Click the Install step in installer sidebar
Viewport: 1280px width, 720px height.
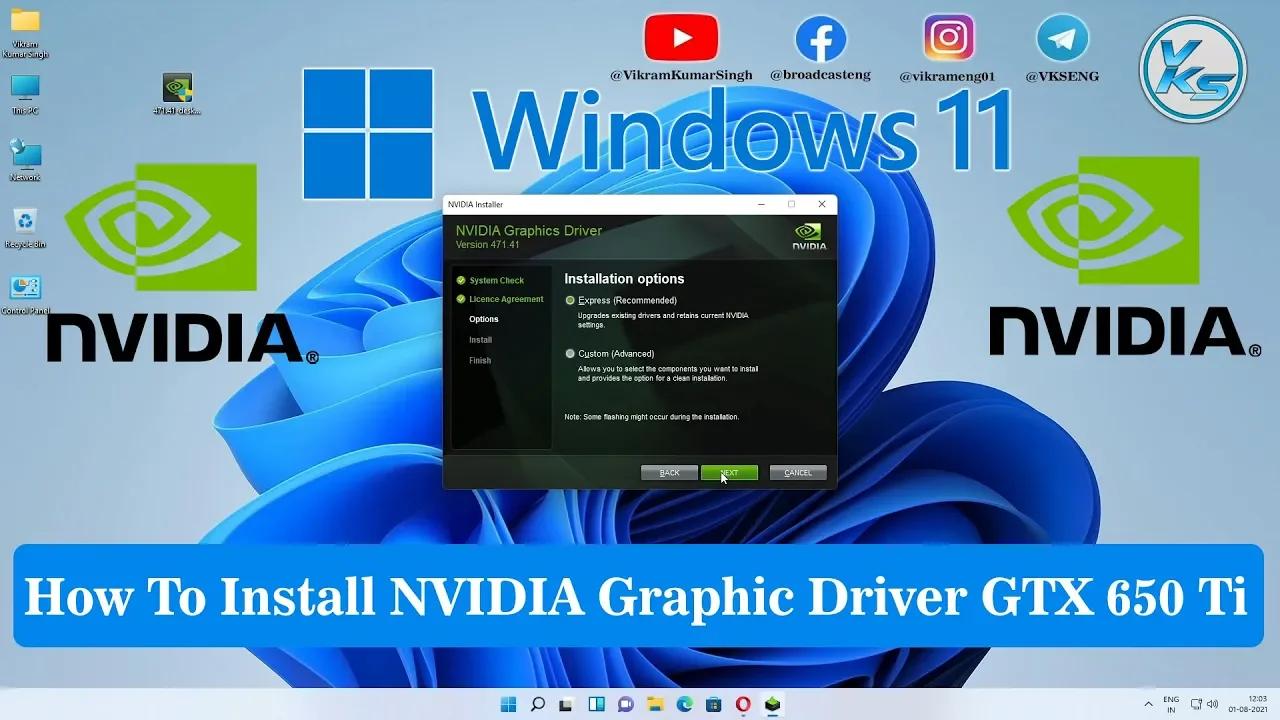(x=480, y=340)
